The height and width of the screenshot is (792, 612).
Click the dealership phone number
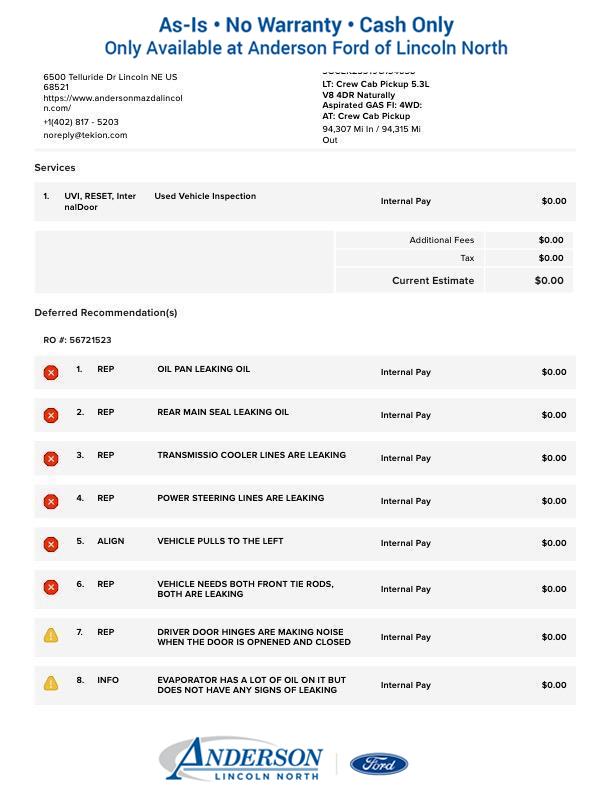pyautogui.click(x=81, y=122)
